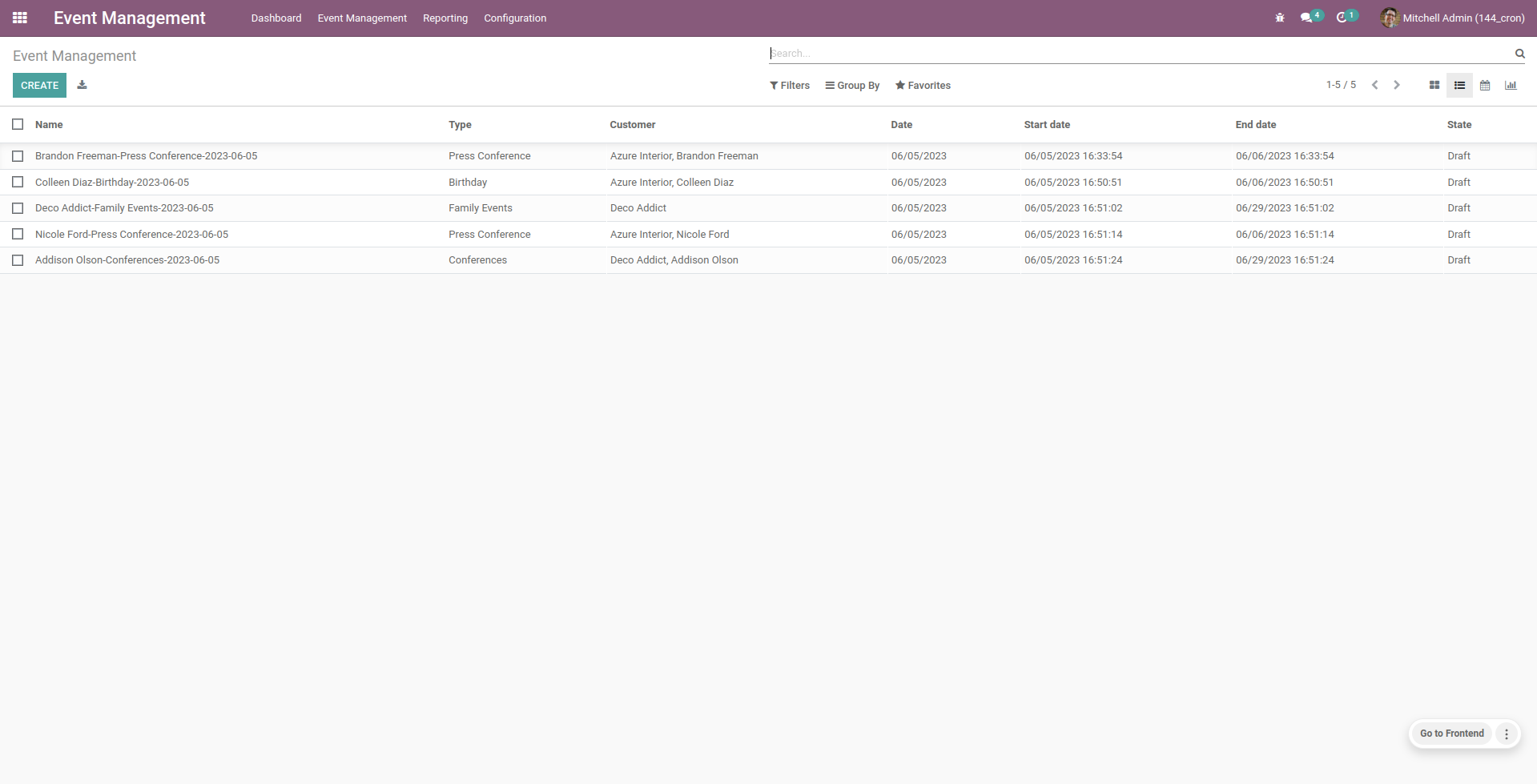Click '06/29/2023 16:51:02' end date cell
The width and height of the screenshot is (1537, 784).
click(x=1285, y=208)
